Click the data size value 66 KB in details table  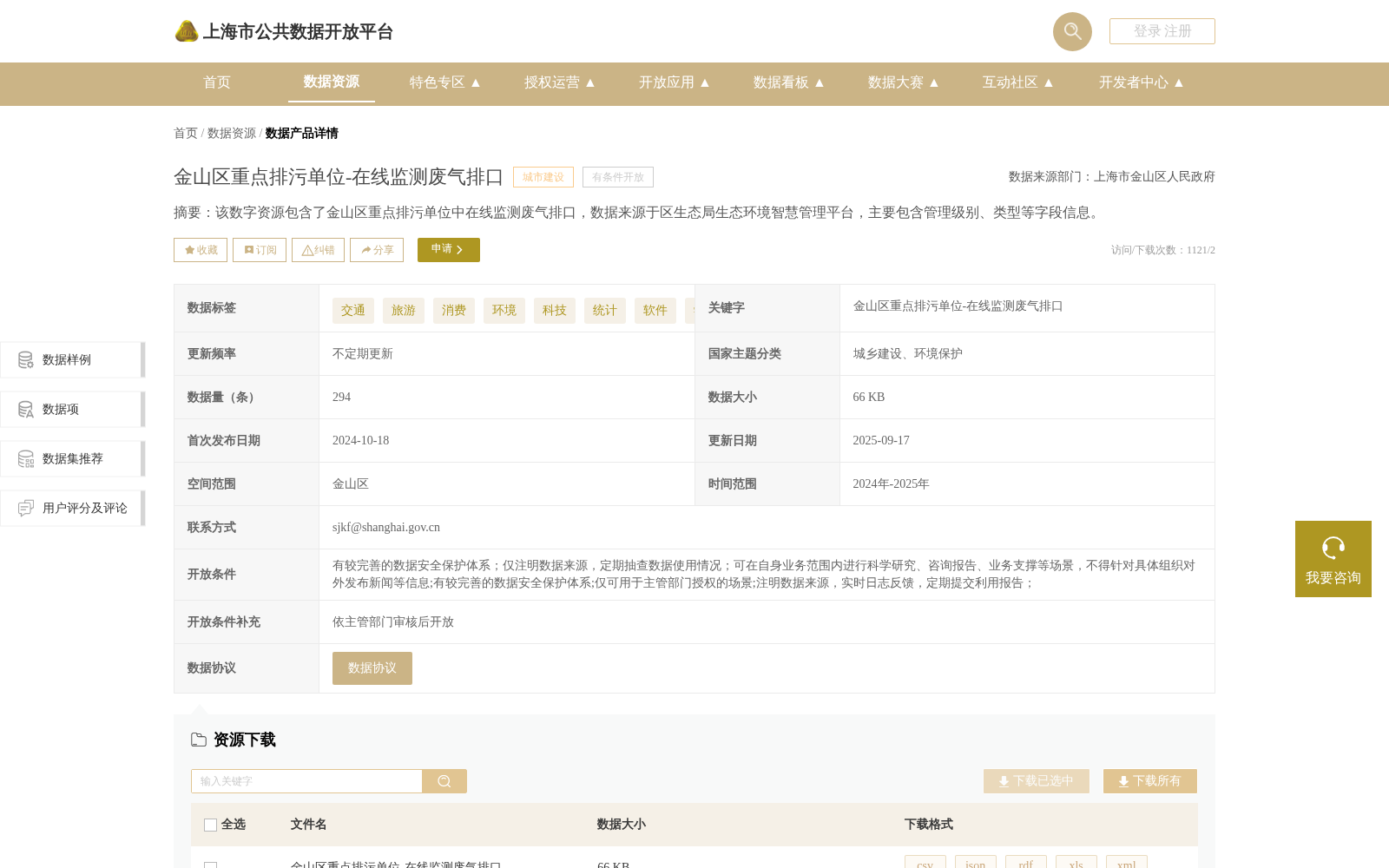pos(869,398)
